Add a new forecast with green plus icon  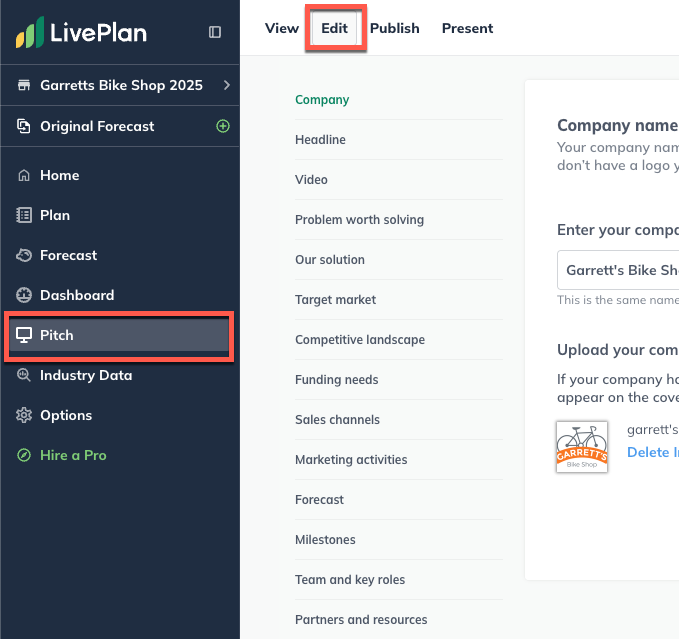[223, 126]
